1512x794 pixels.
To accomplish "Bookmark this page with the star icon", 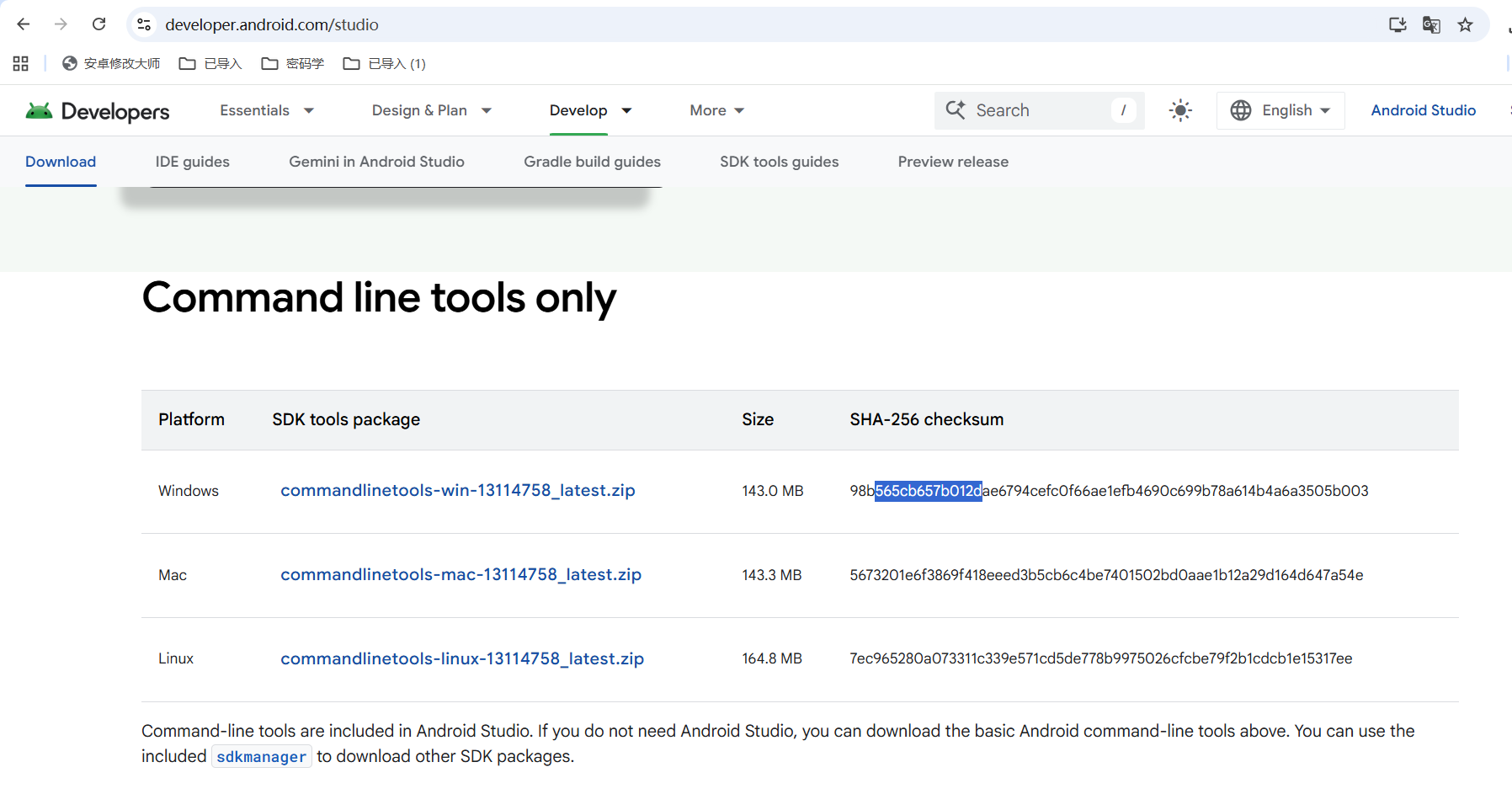I will pyautogui.click(x=1466, y=24).
